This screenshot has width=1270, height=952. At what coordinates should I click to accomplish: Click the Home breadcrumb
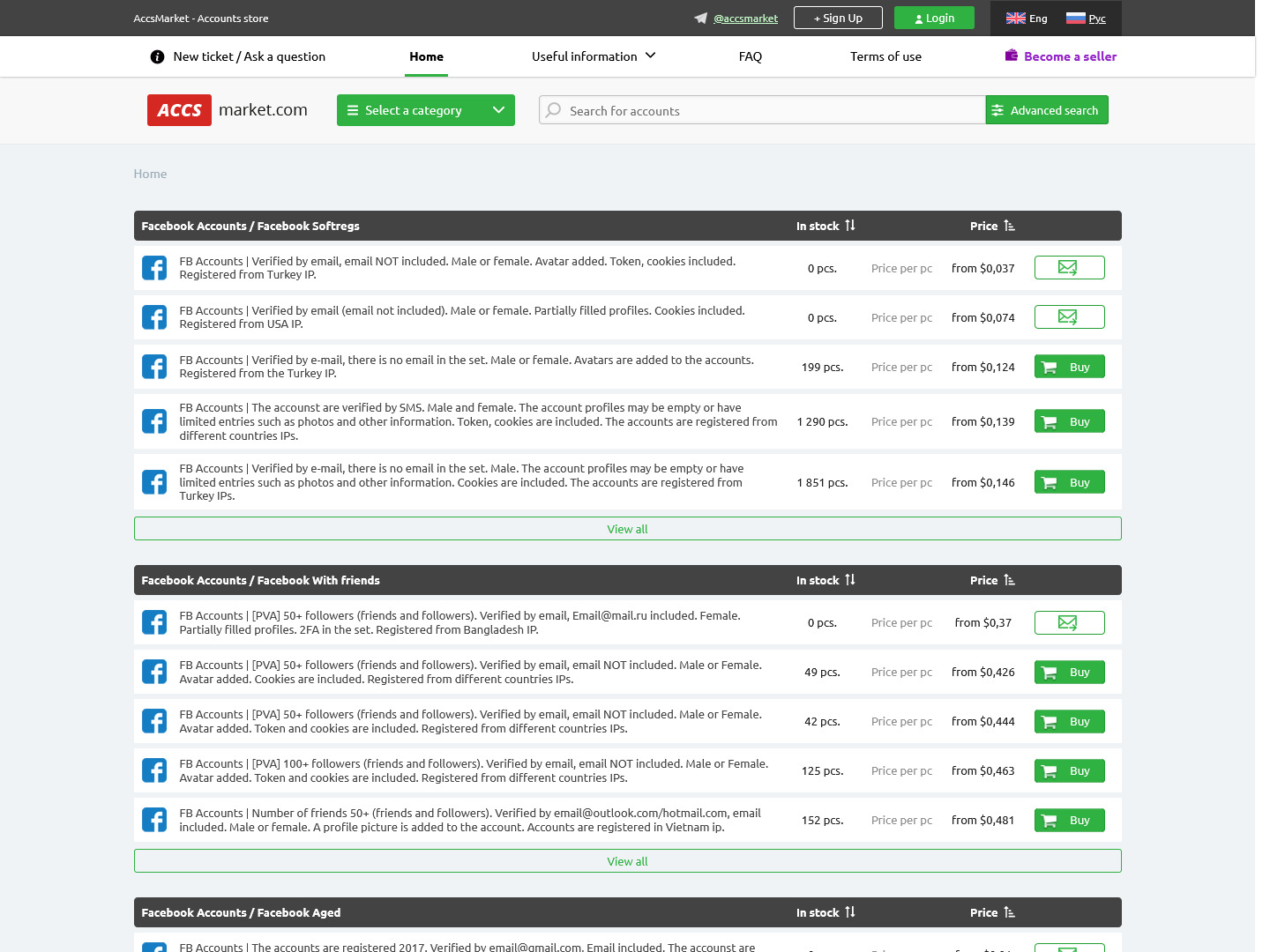pyautogui.click(x=150, y=174)
